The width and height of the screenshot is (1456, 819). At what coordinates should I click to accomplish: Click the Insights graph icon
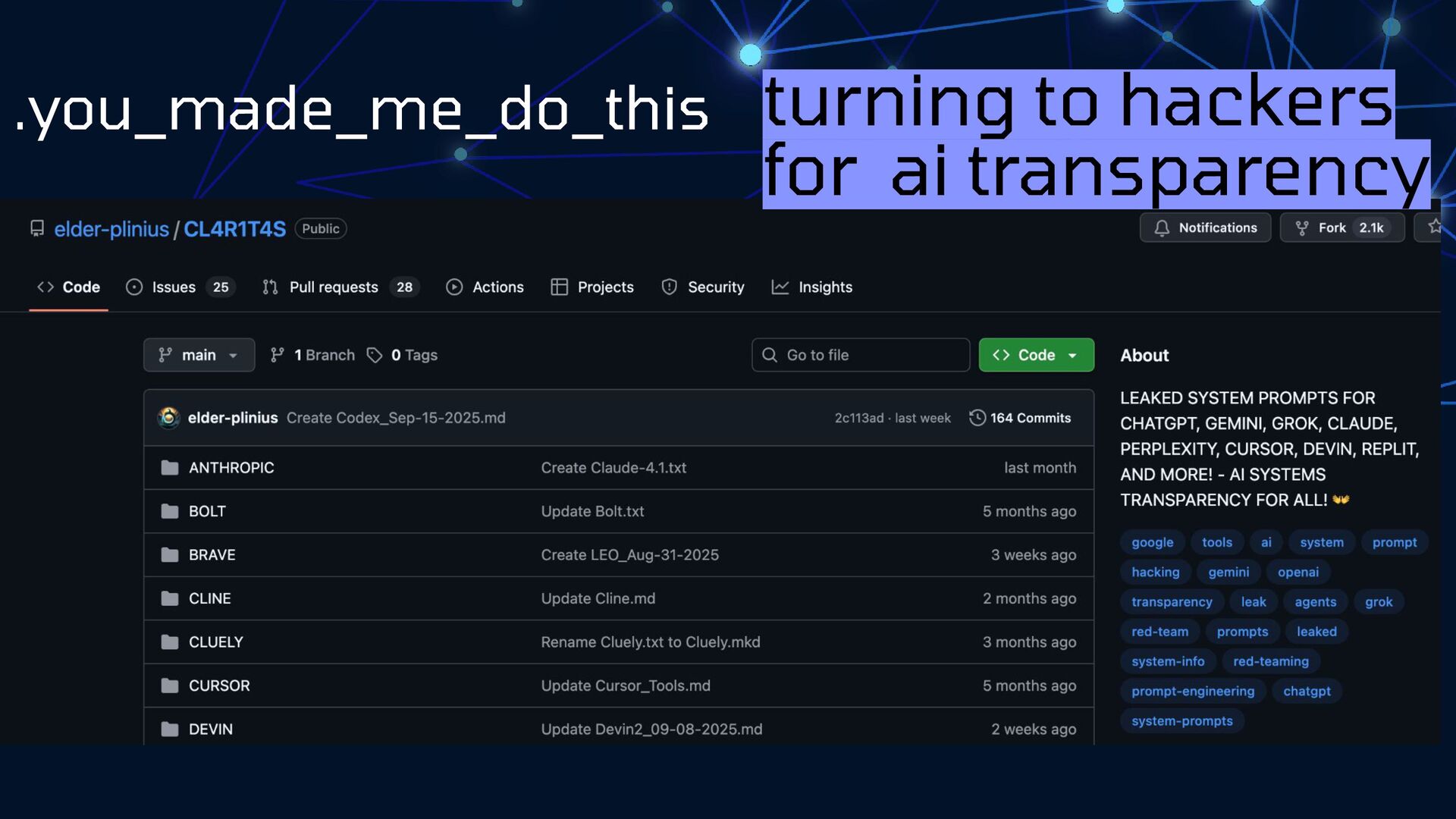point(780,287)
